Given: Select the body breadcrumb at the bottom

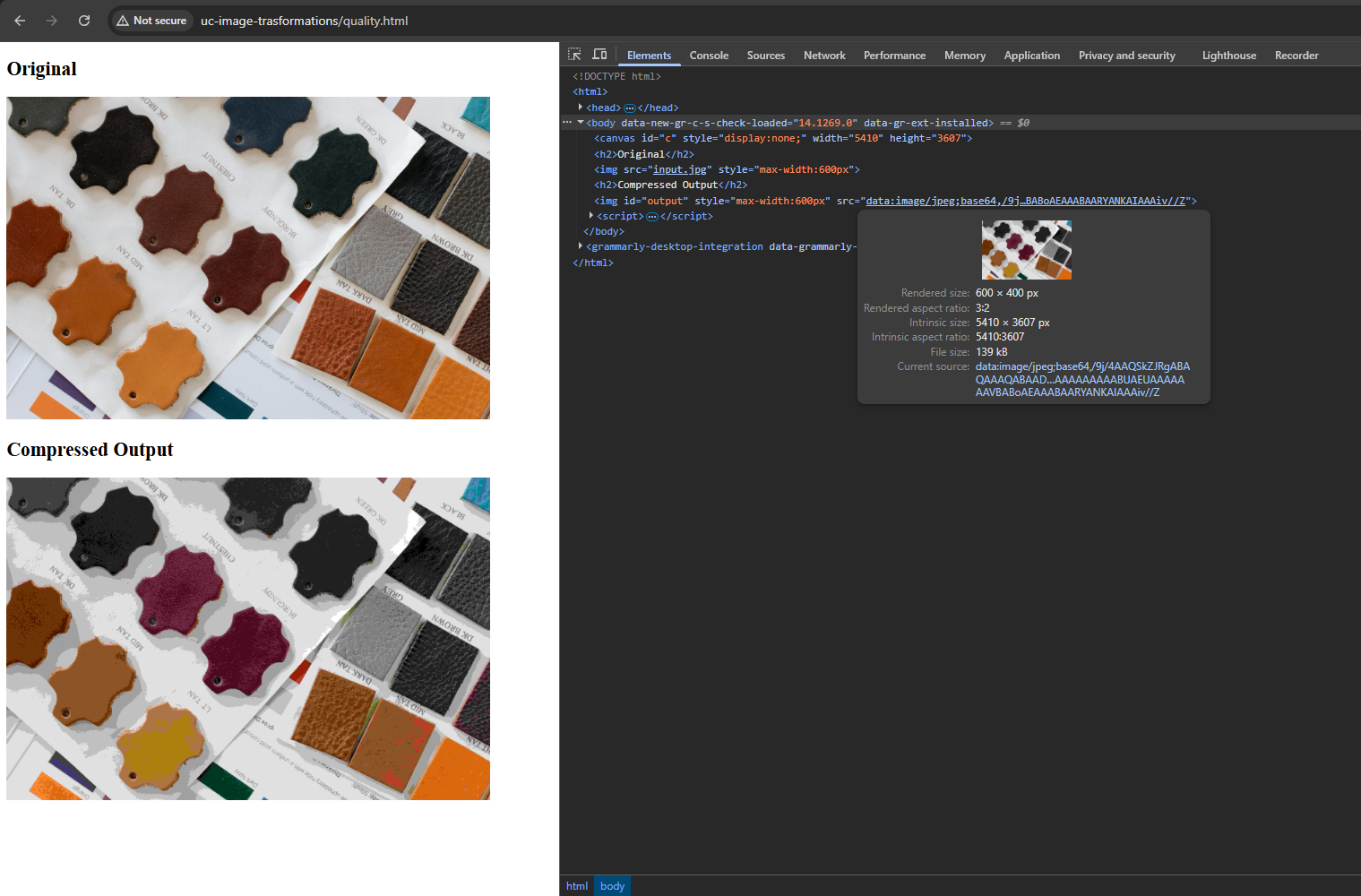Looking at the screenshot, I should (612, 886).
